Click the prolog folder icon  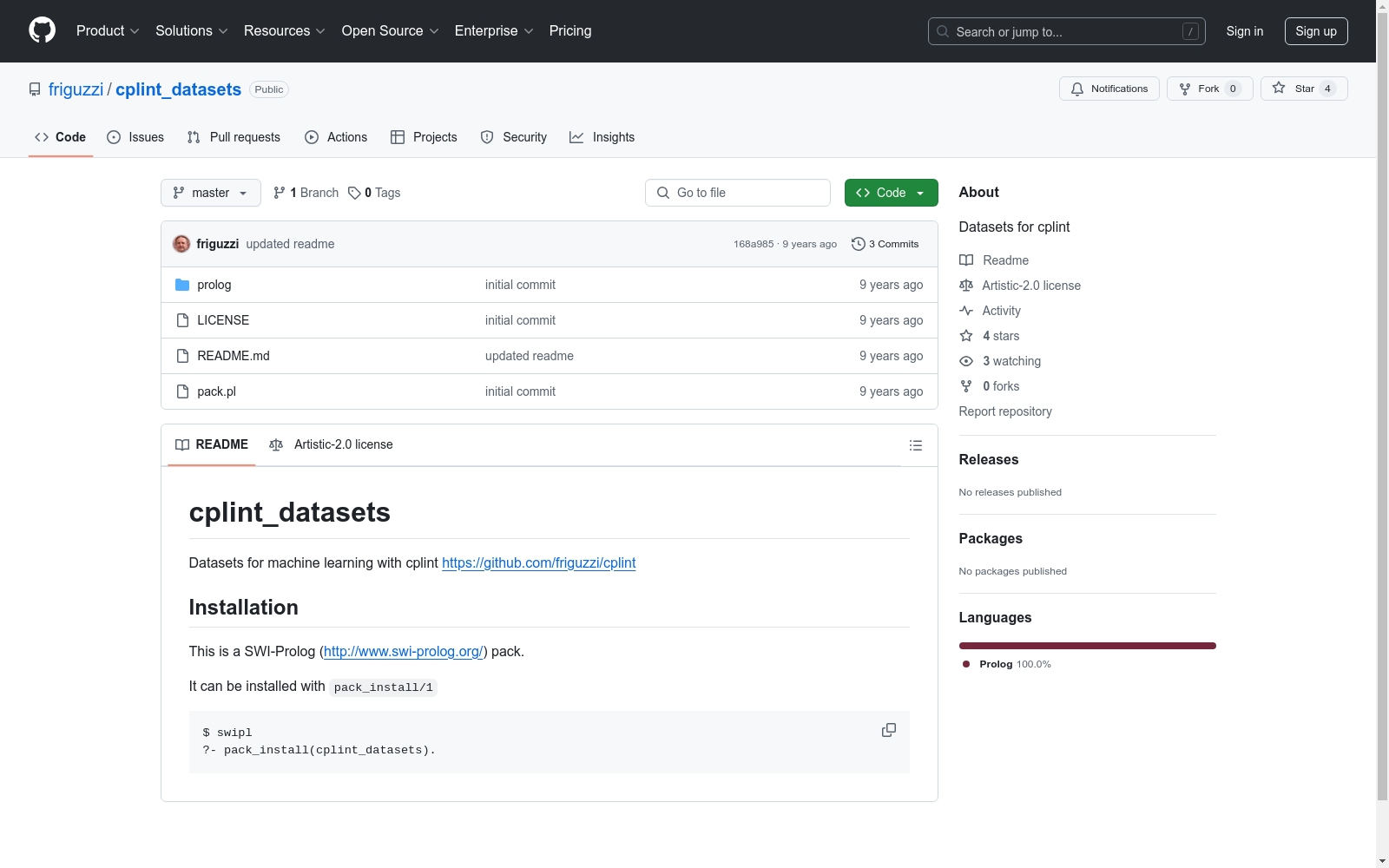coord(182,285)
